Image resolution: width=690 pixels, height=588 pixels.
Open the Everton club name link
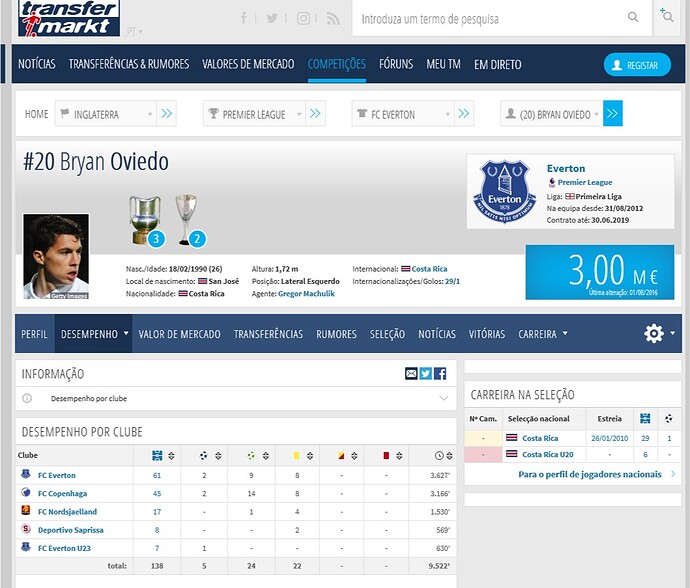click(566, 168)
